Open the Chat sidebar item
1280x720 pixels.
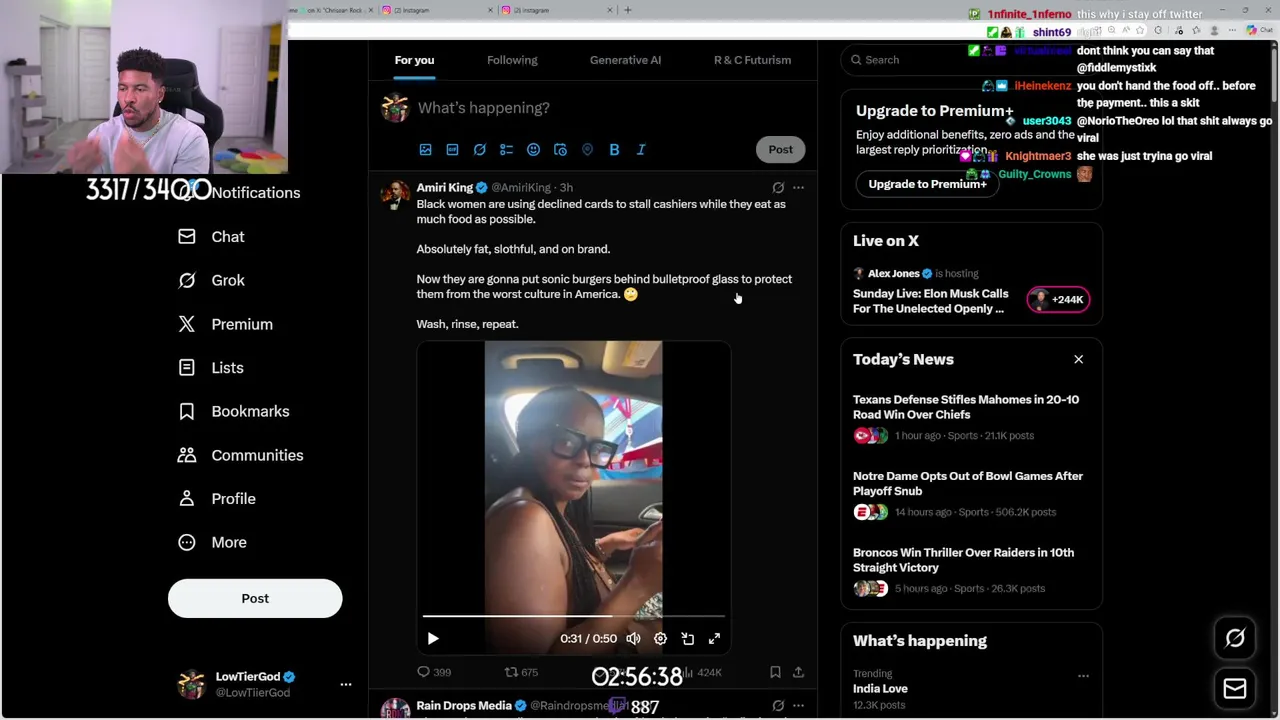coord(211,237)
